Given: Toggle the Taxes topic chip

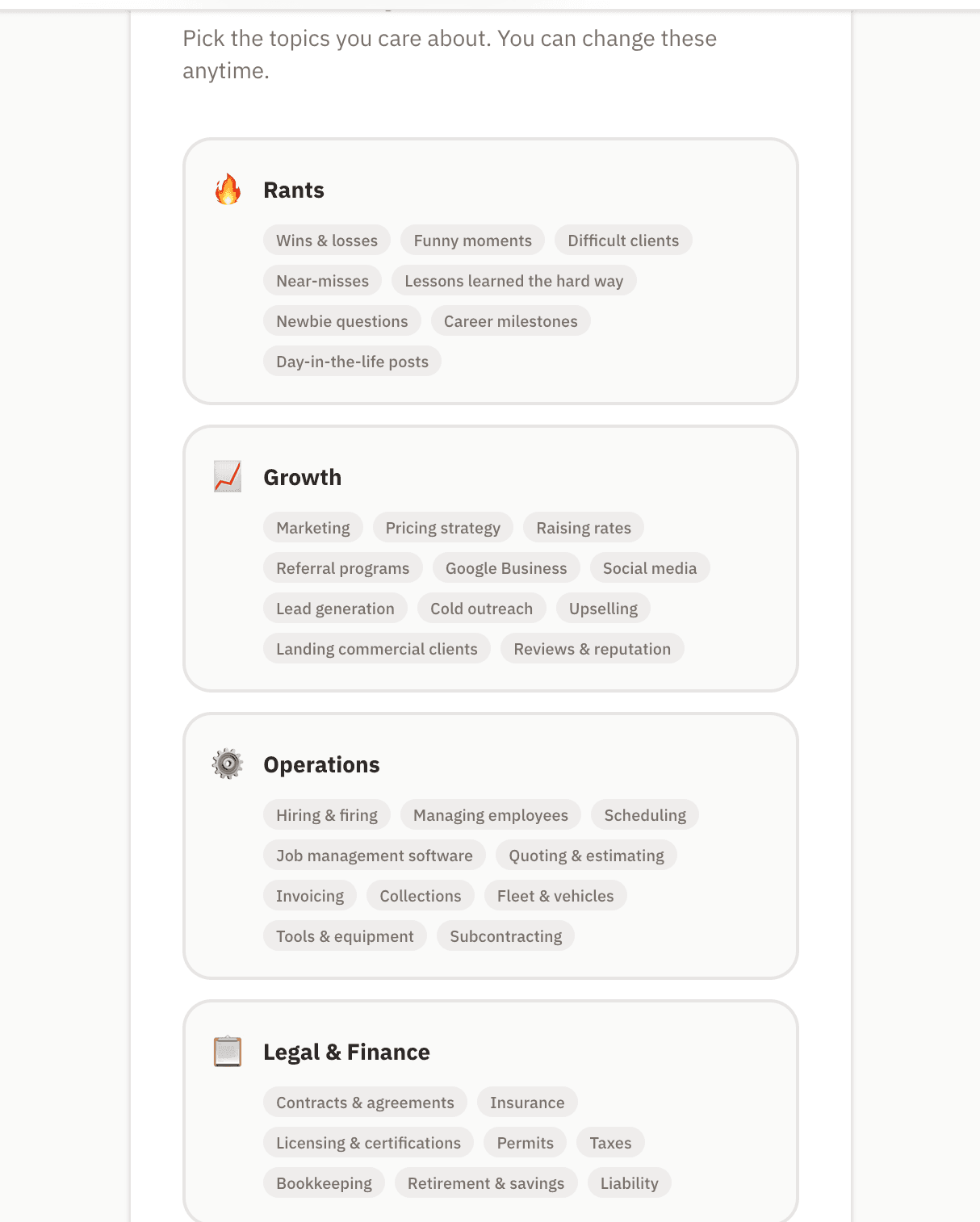Looking at the screenshot, I should tap(610, 1143).
